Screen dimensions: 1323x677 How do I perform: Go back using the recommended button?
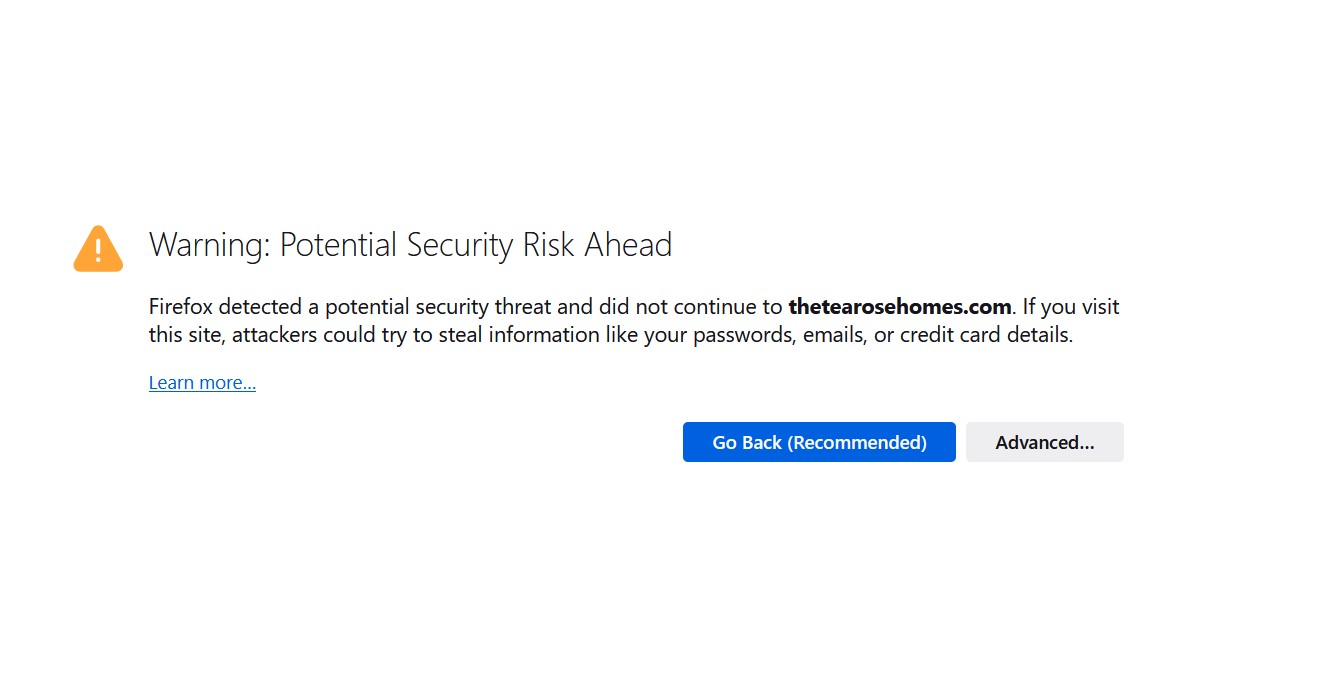pos(819,442)
